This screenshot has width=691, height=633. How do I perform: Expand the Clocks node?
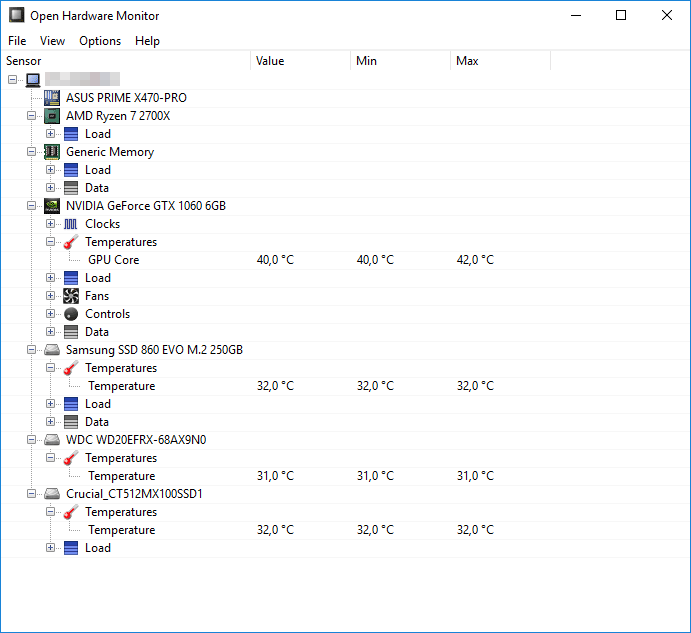pyautogui.click(x=50, y=223)
